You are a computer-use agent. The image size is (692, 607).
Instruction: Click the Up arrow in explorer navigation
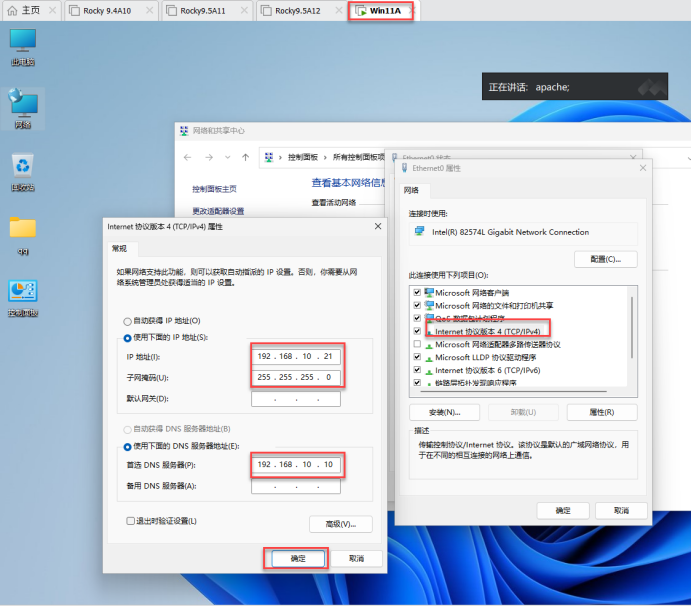click(245, 157)
